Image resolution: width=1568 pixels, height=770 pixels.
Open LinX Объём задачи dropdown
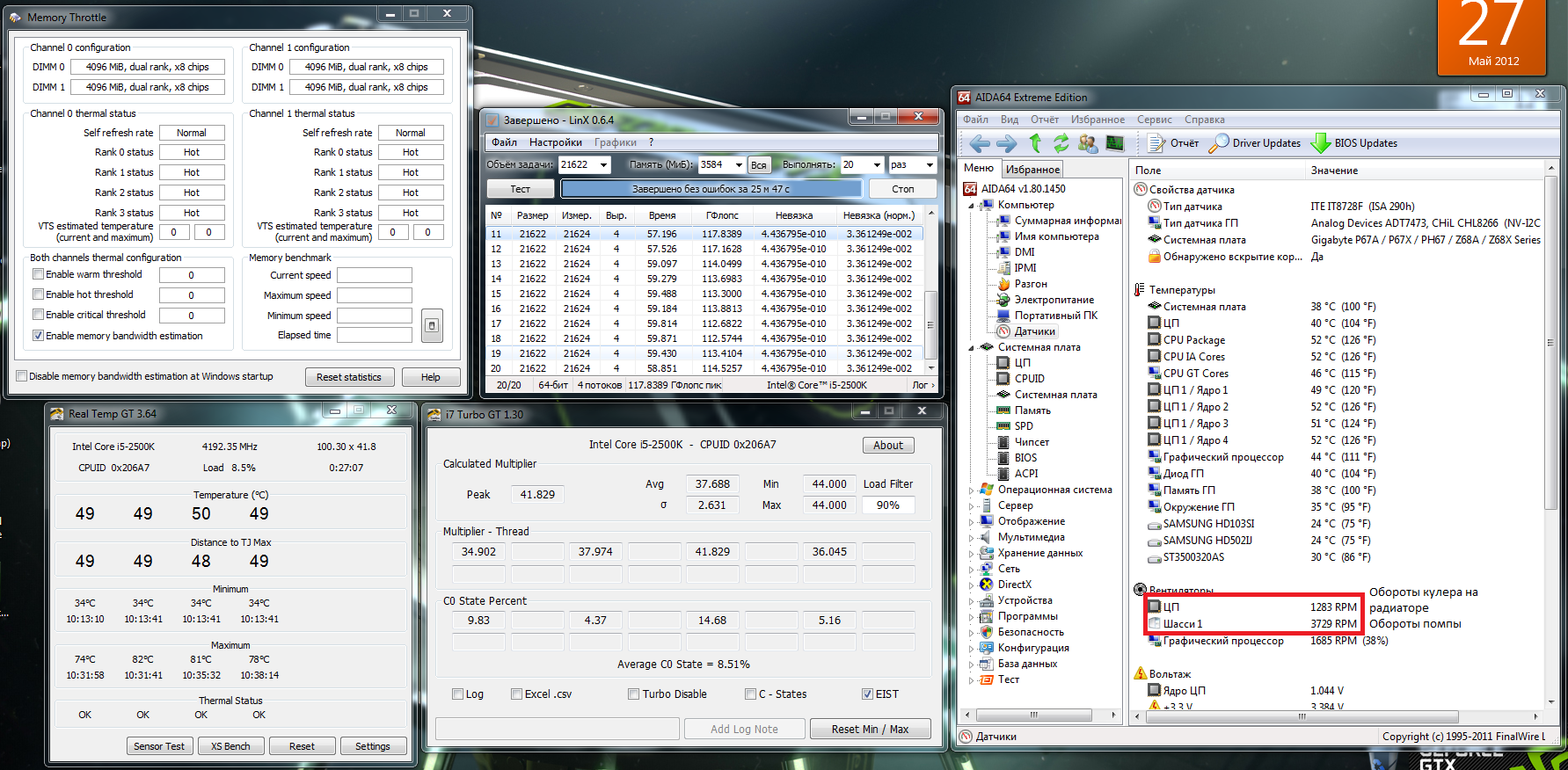coord(603,165)
